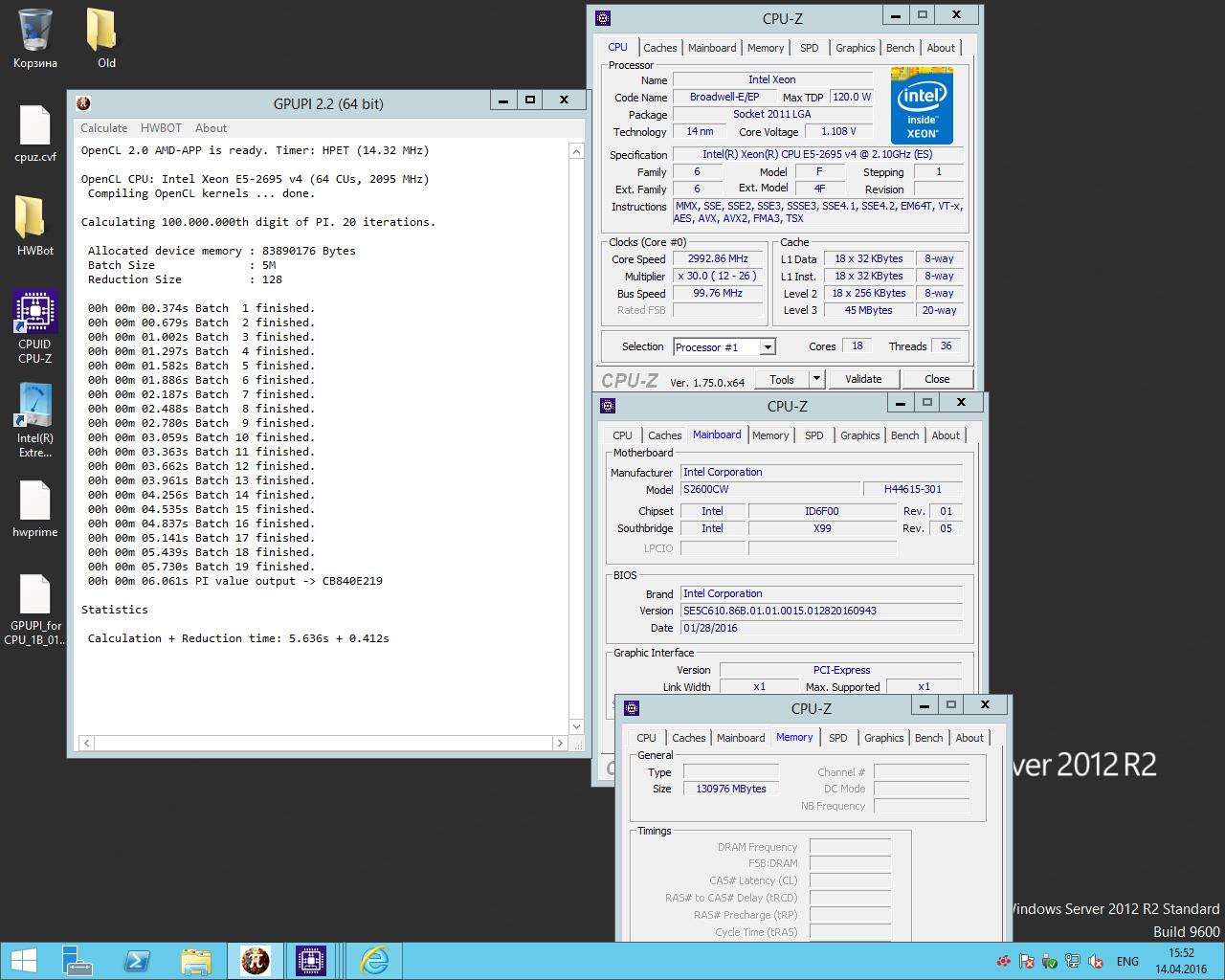Switch to GPUPI via taskbar icon
1225x980 pixels.
click(255, 961)
